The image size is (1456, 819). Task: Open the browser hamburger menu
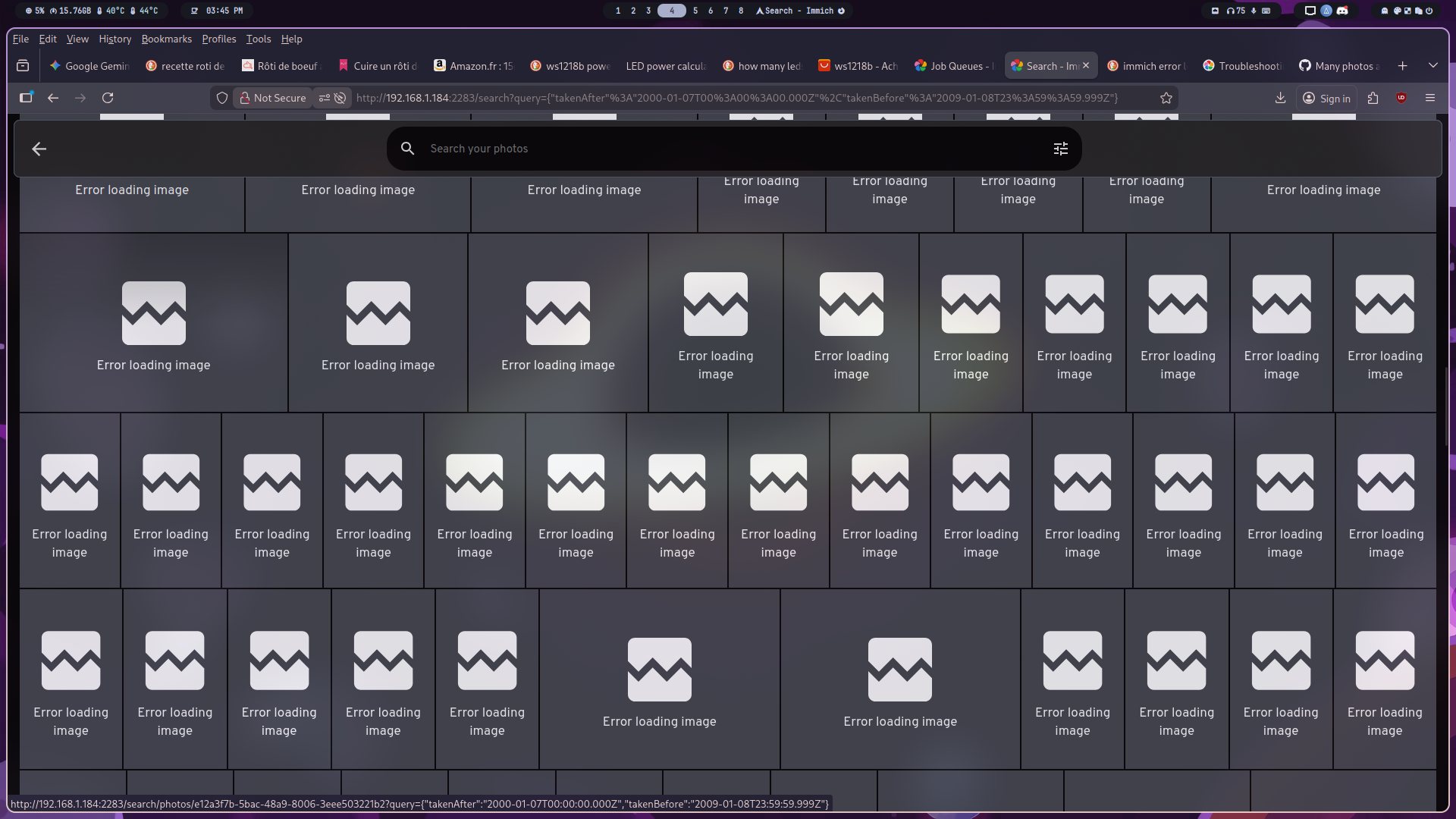[1430, 98]
